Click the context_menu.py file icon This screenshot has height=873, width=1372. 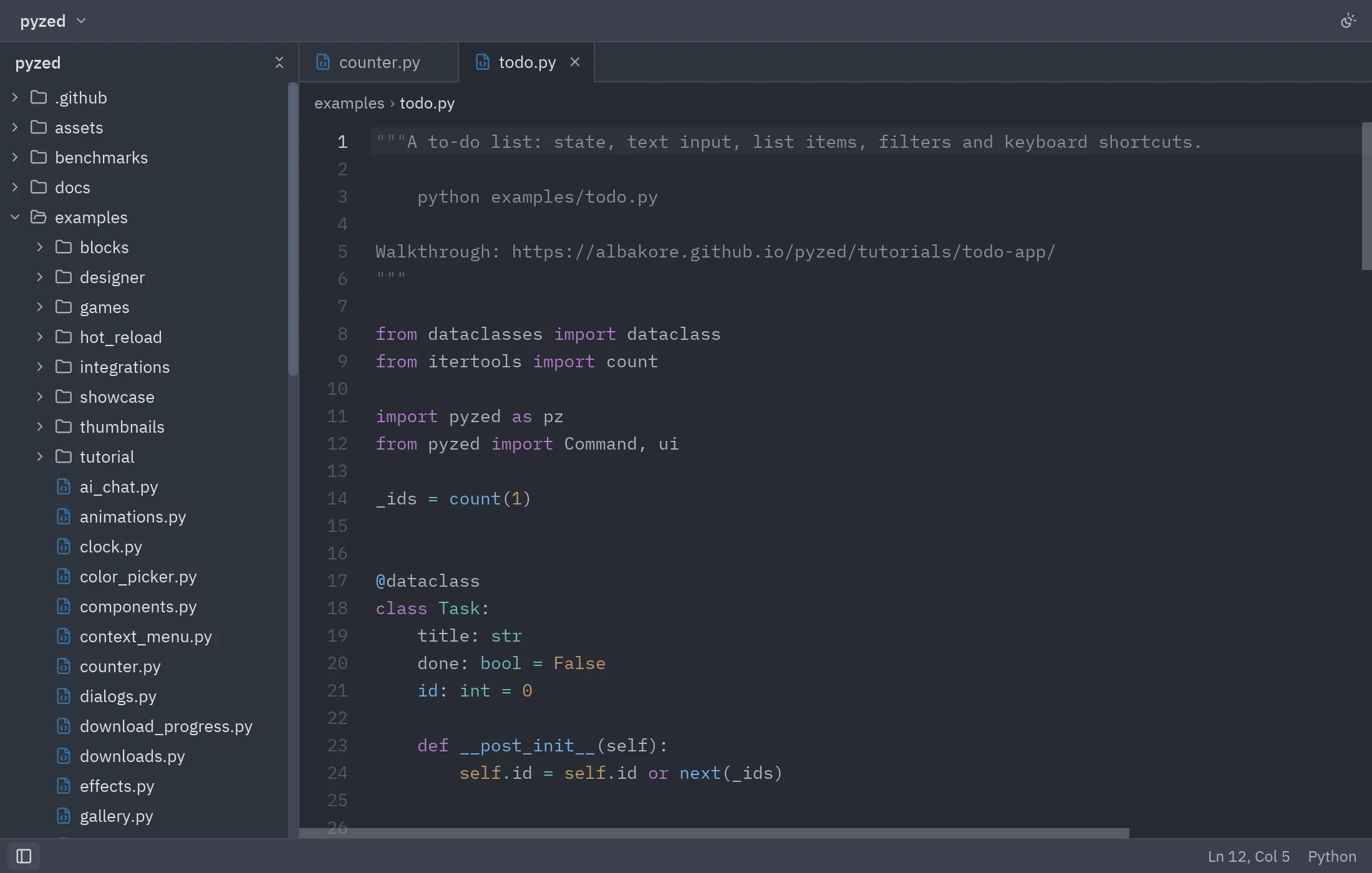coord(64,636)
